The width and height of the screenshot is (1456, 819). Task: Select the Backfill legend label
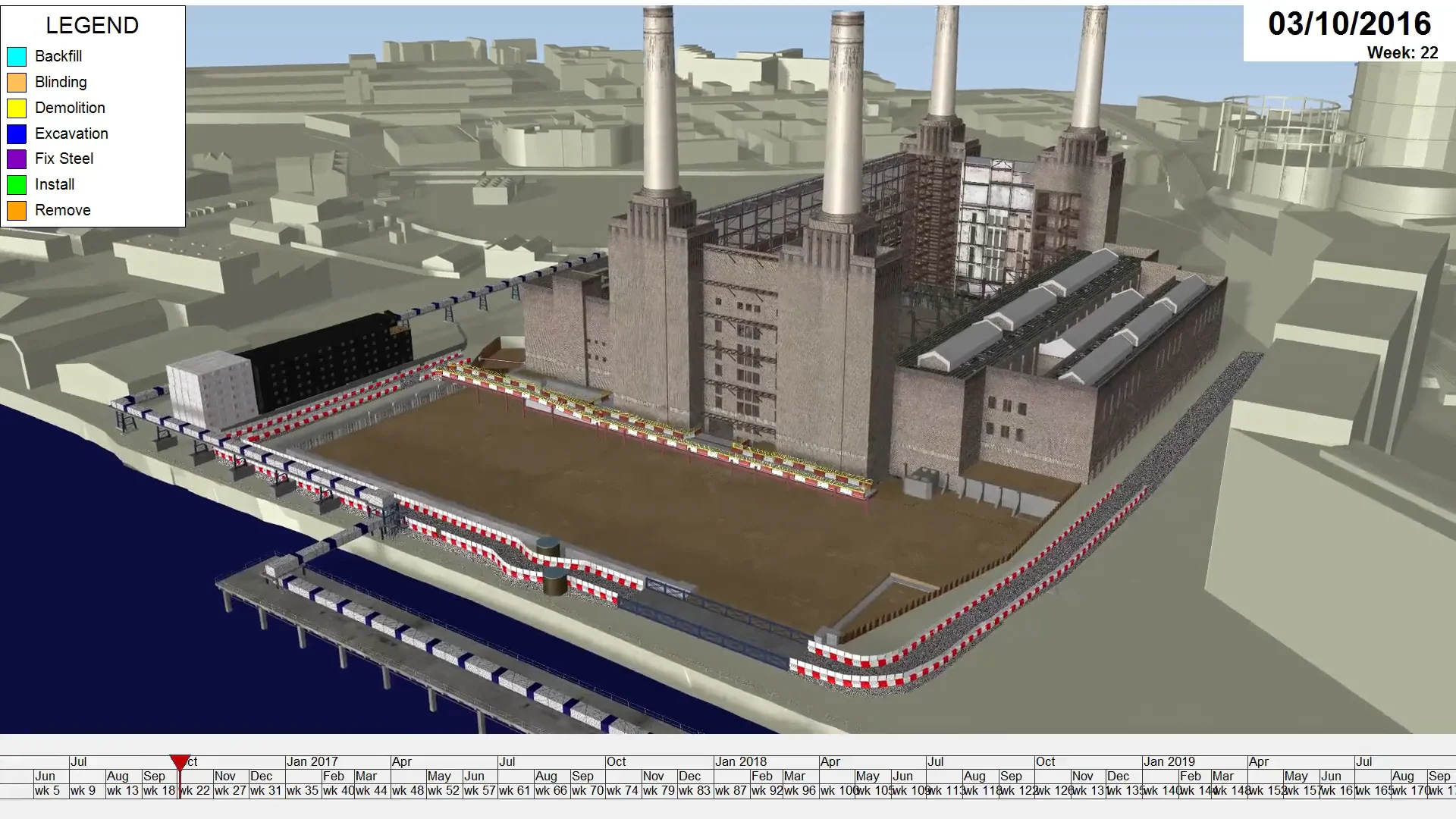58,56
